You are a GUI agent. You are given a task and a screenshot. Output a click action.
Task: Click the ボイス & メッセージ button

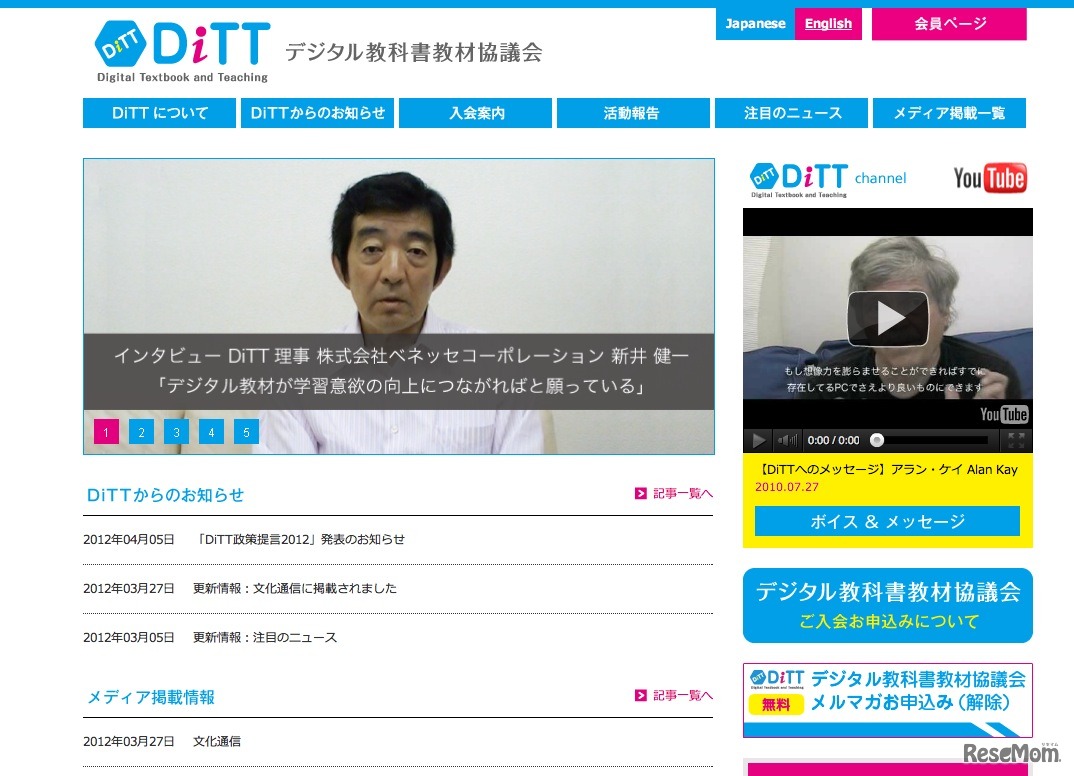[x=886, y=521]
